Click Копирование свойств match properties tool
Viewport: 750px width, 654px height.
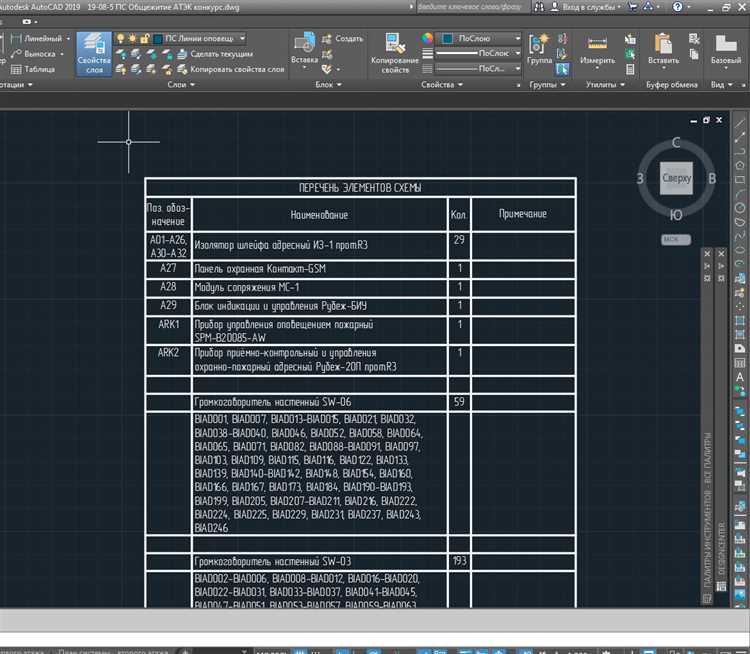point(395,54)
